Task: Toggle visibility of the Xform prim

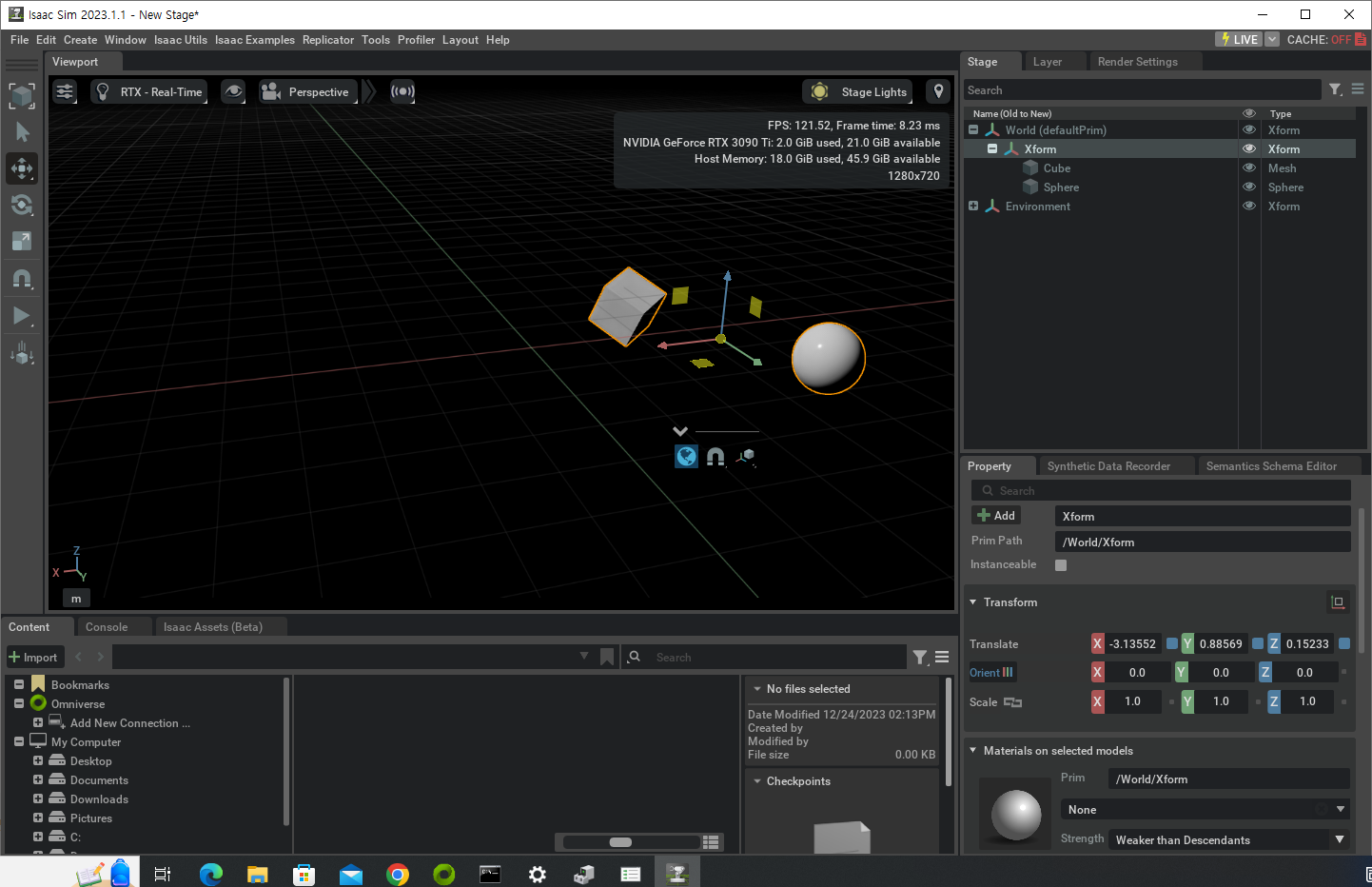Action: pos(1249,149)
